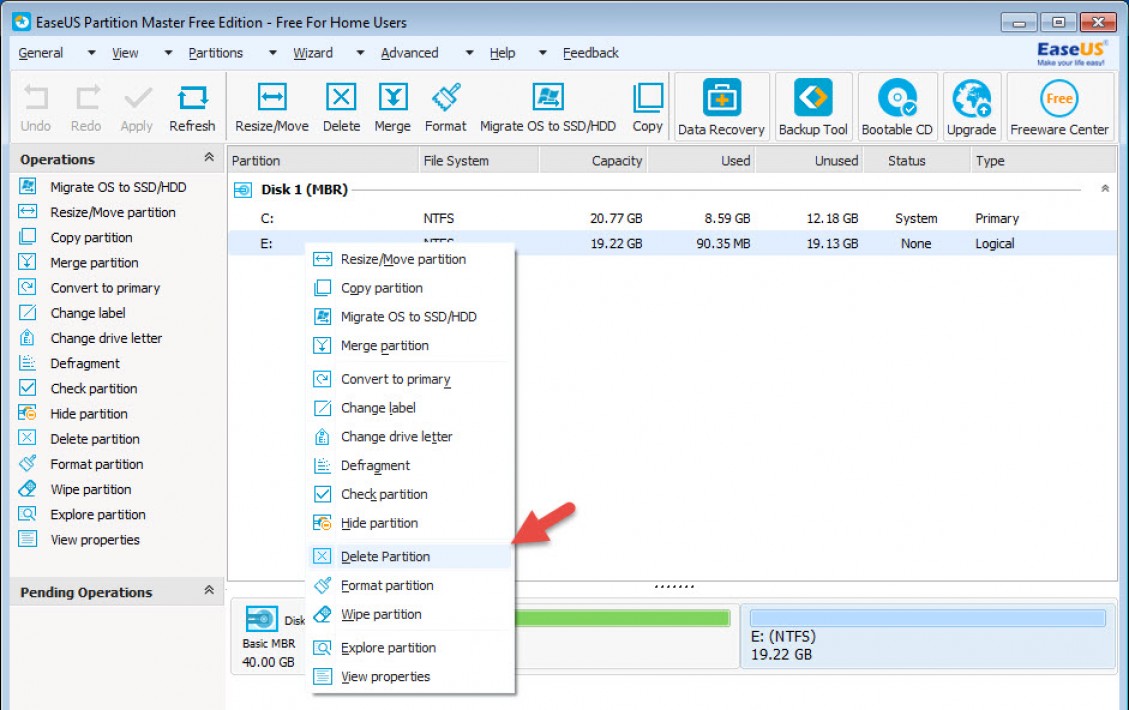Expand the Help menu dropdown arrow
The image size is (1129, 710).
[x=543, y=53]
